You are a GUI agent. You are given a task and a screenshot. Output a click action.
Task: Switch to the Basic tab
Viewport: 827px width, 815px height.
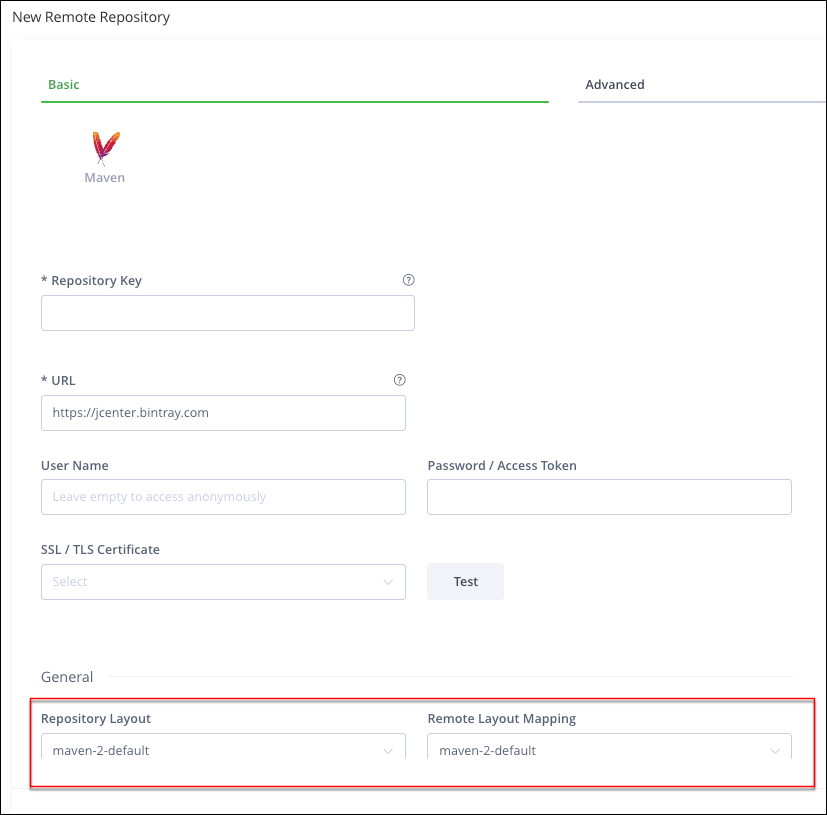click(63, 84)
